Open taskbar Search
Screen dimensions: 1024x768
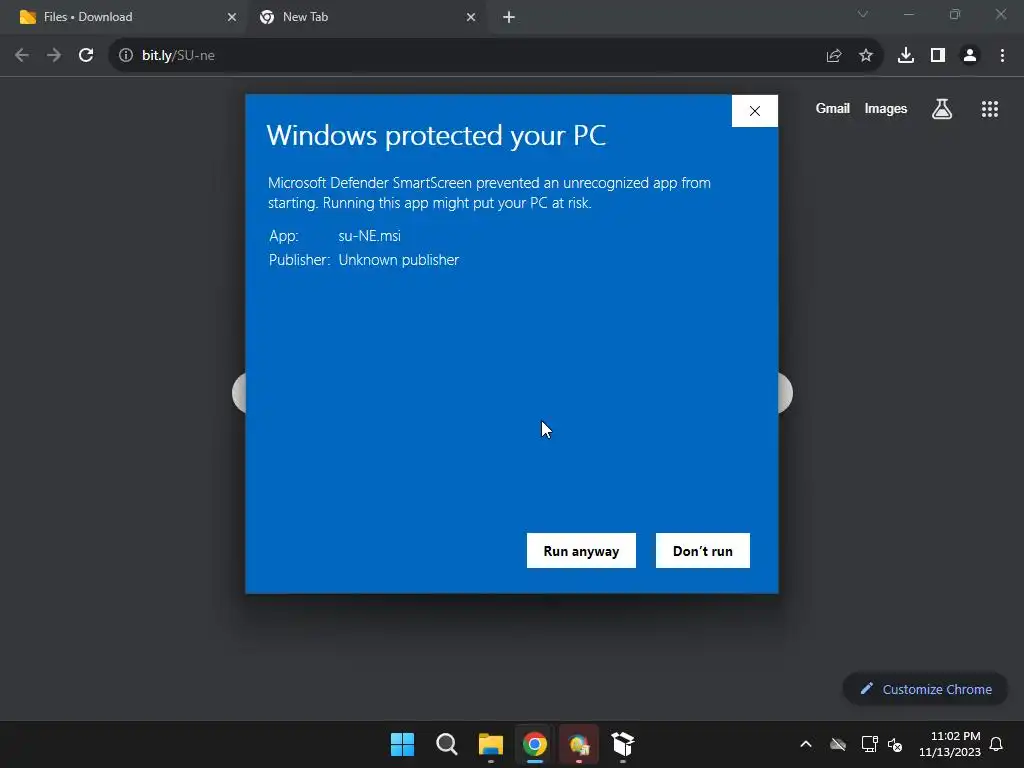pyautogui.click(x=447, y=744)
